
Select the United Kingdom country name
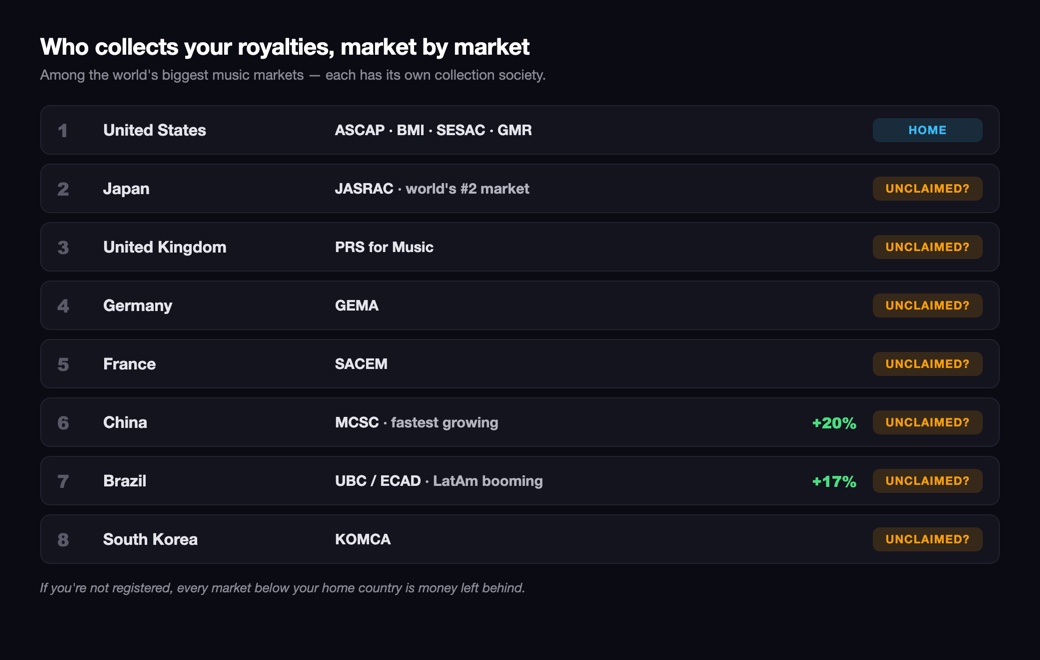(x=164, y=247)
